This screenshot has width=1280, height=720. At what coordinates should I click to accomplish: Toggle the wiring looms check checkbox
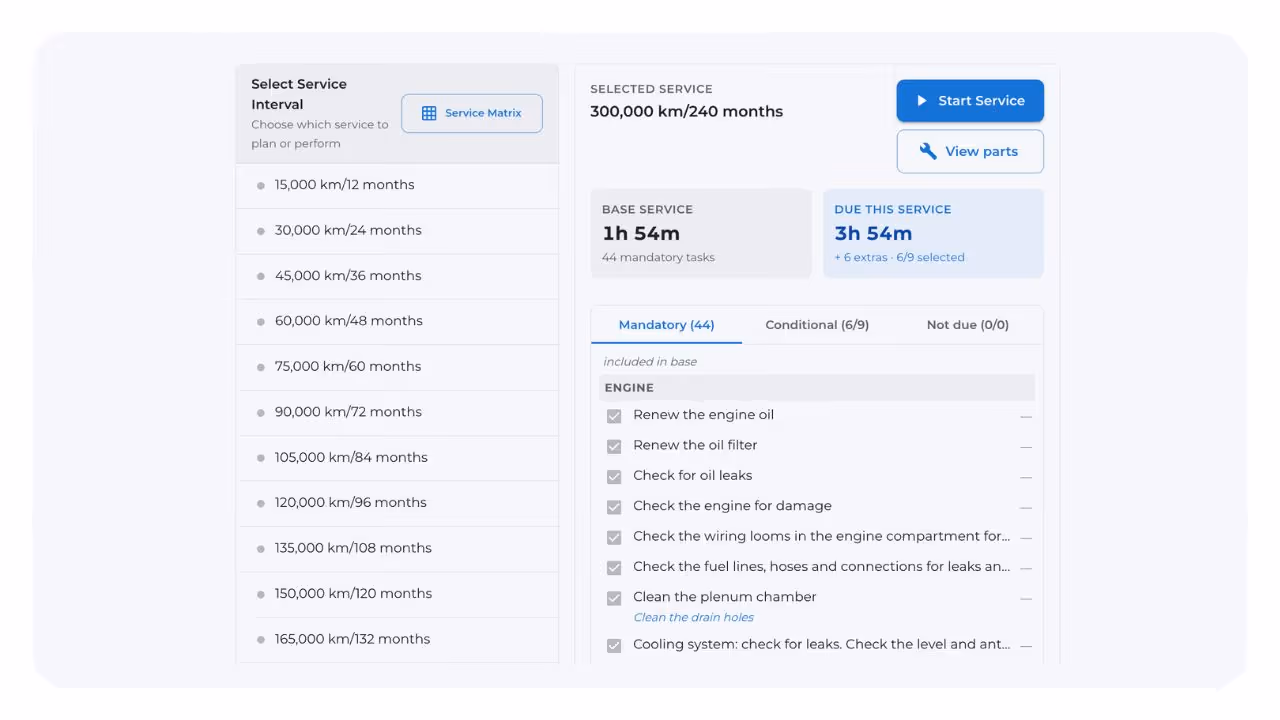[614, 537]
